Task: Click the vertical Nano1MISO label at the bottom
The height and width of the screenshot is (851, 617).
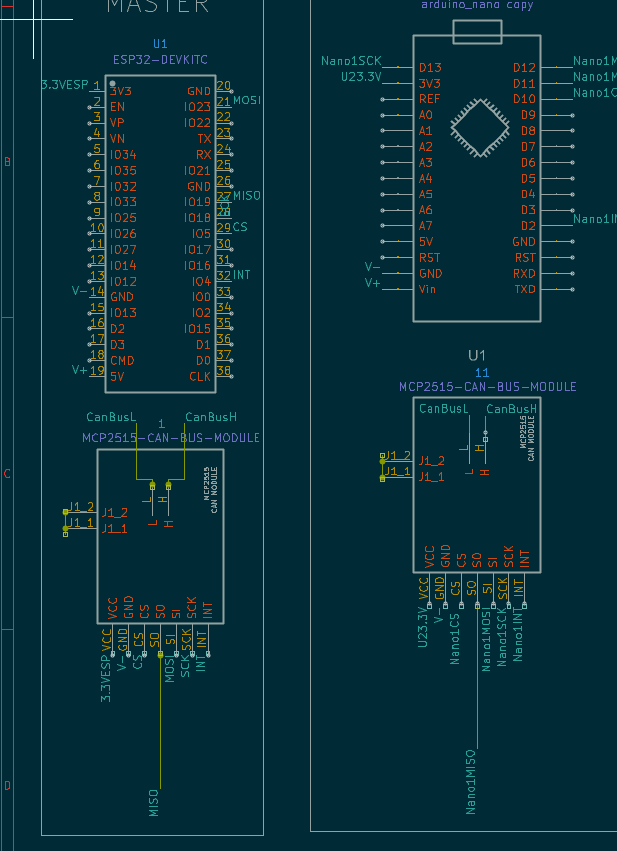Action: [x=471, y=782]
